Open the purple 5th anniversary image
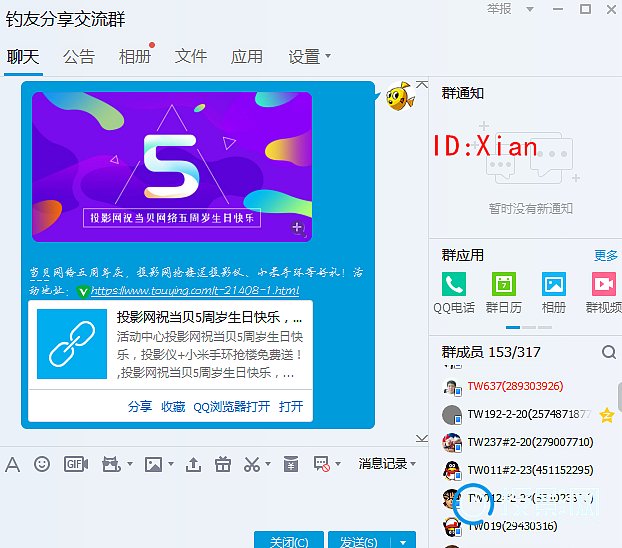Viewport: 622px width, 548px height. click(x=172, y=167)
